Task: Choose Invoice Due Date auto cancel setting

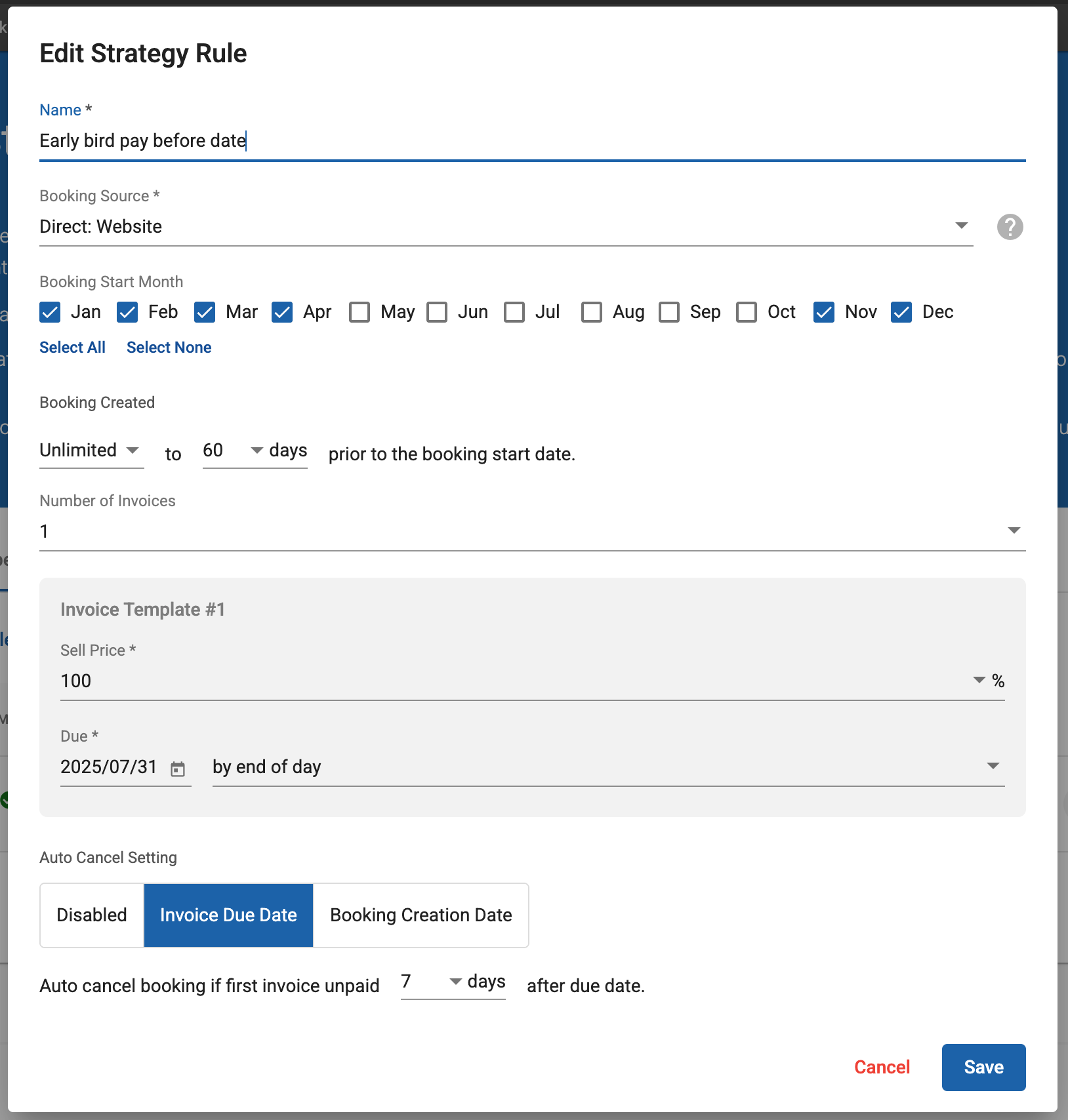Action: [228, 915]
